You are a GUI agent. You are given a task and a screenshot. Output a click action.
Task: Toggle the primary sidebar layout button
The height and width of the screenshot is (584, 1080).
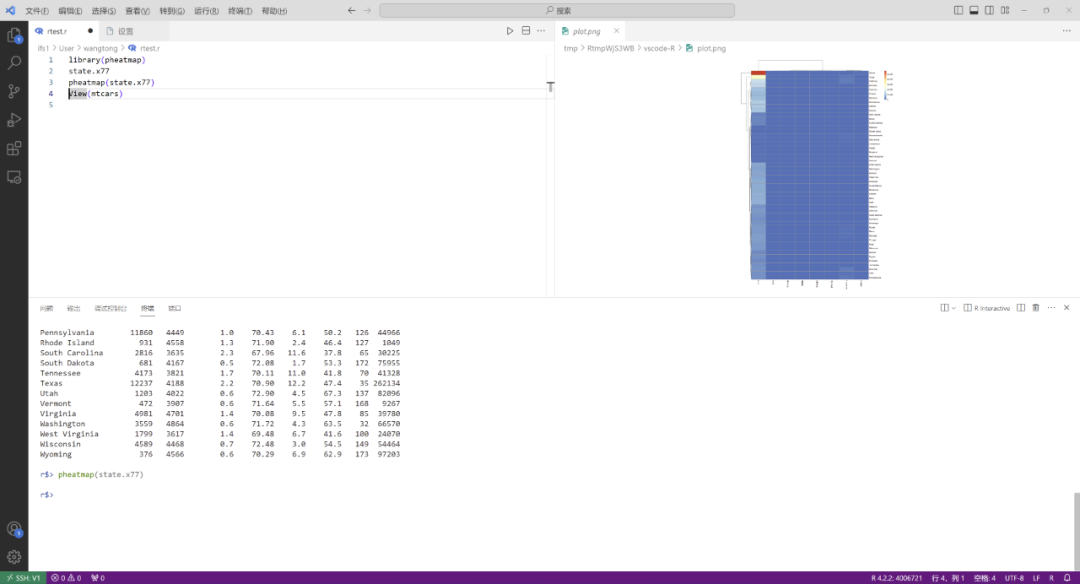coord(958,10)
